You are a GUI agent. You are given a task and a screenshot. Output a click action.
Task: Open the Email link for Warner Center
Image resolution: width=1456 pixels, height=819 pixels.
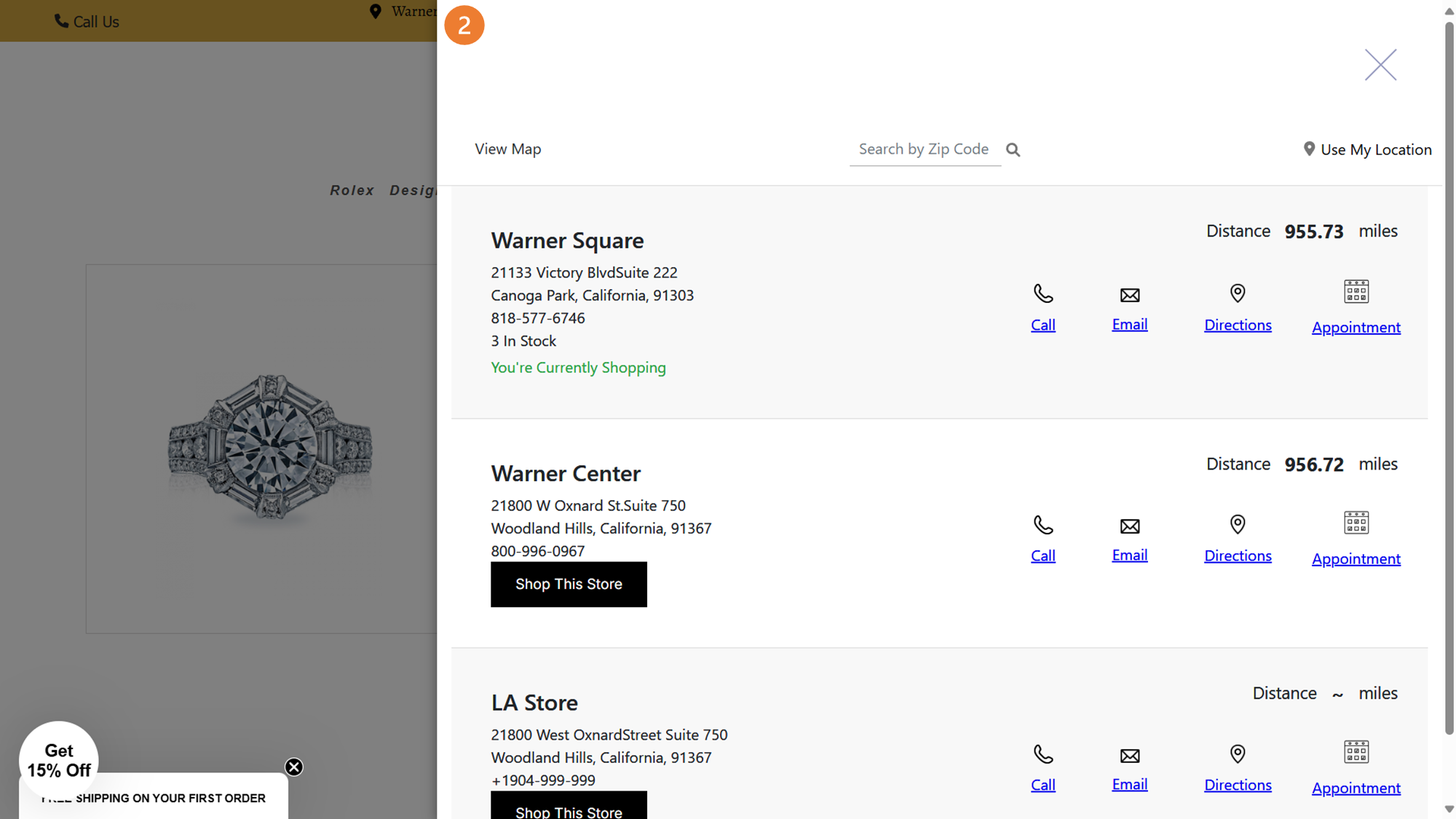coord(1129,555)
